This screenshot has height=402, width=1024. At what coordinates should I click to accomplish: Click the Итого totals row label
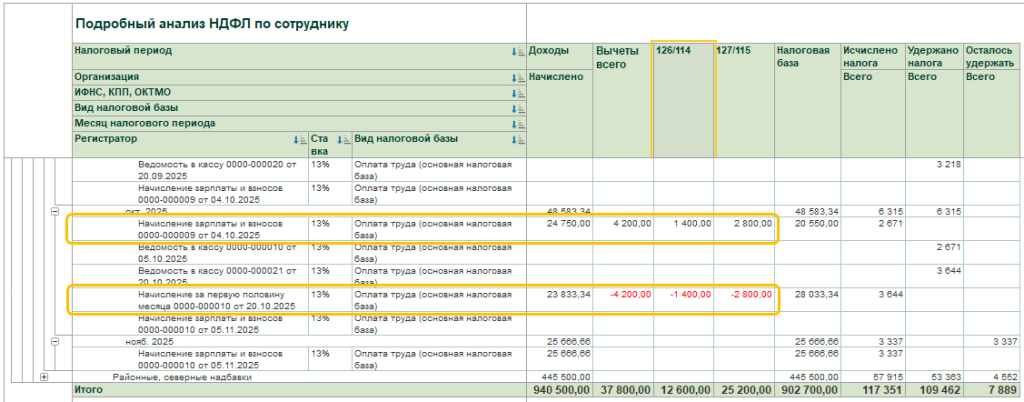point(92,389)
